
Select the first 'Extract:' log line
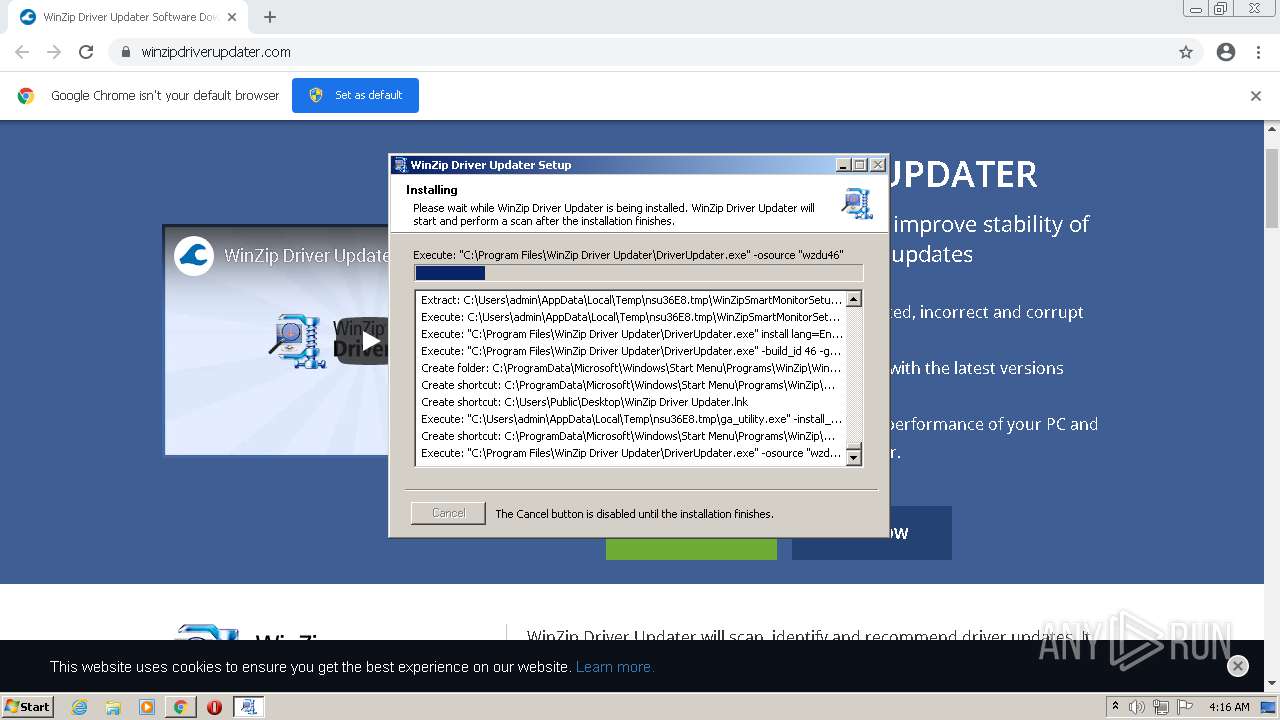tap(632, 300)
